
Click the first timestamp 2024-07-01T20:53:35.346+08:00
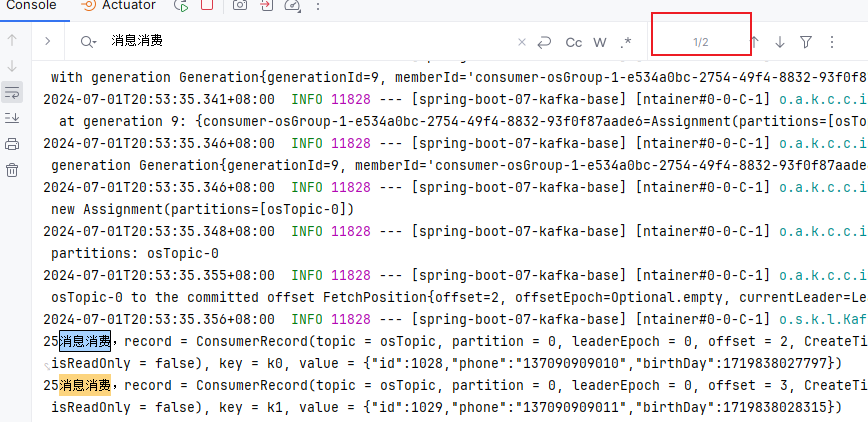coord(159,143)
